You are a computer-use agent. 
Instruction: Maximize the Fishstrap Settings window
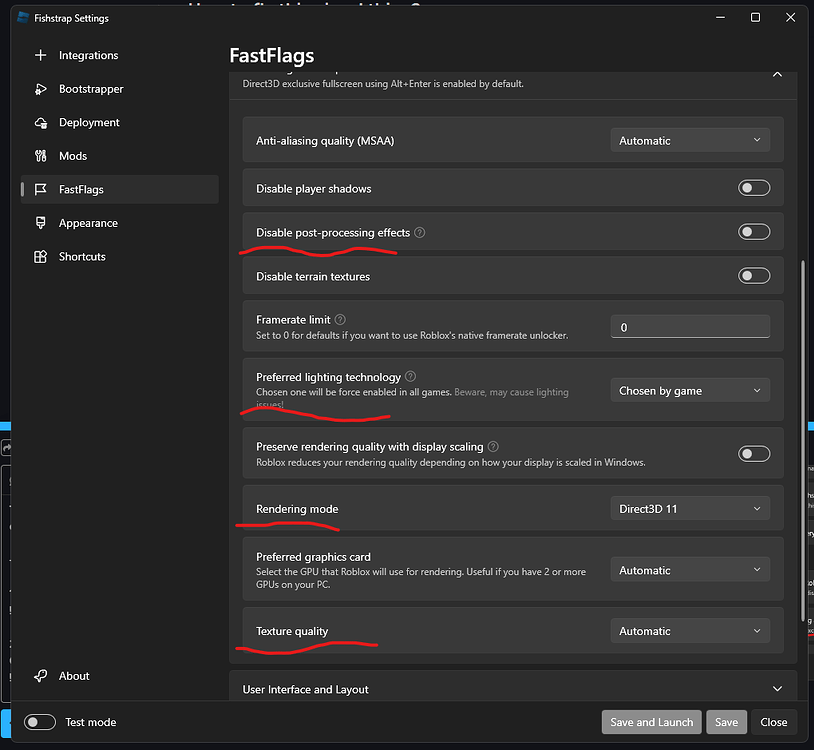tap(755, 18)
